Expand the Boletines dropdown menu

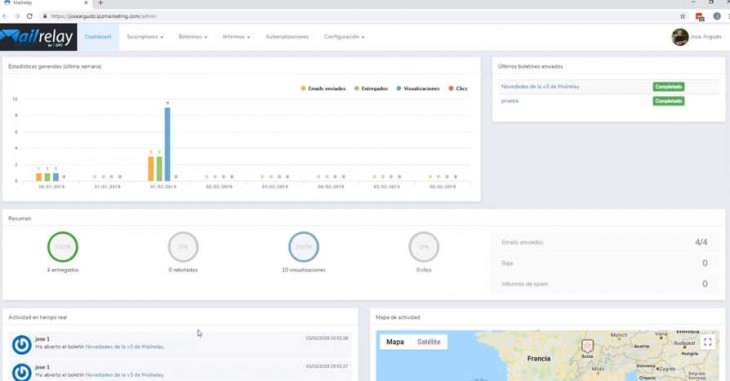(193, 37)
